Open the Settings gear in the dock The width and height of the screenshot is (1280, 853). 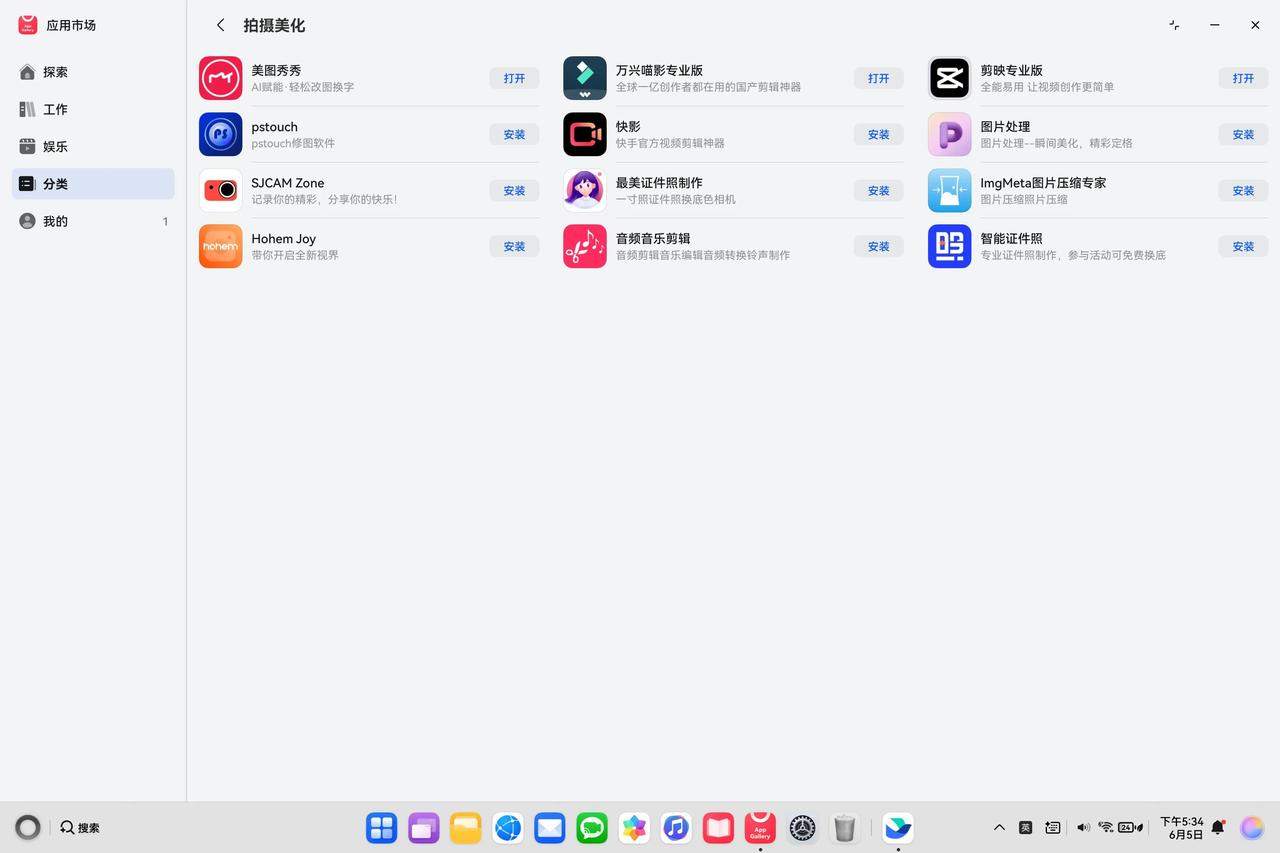[x=802, y=828]
